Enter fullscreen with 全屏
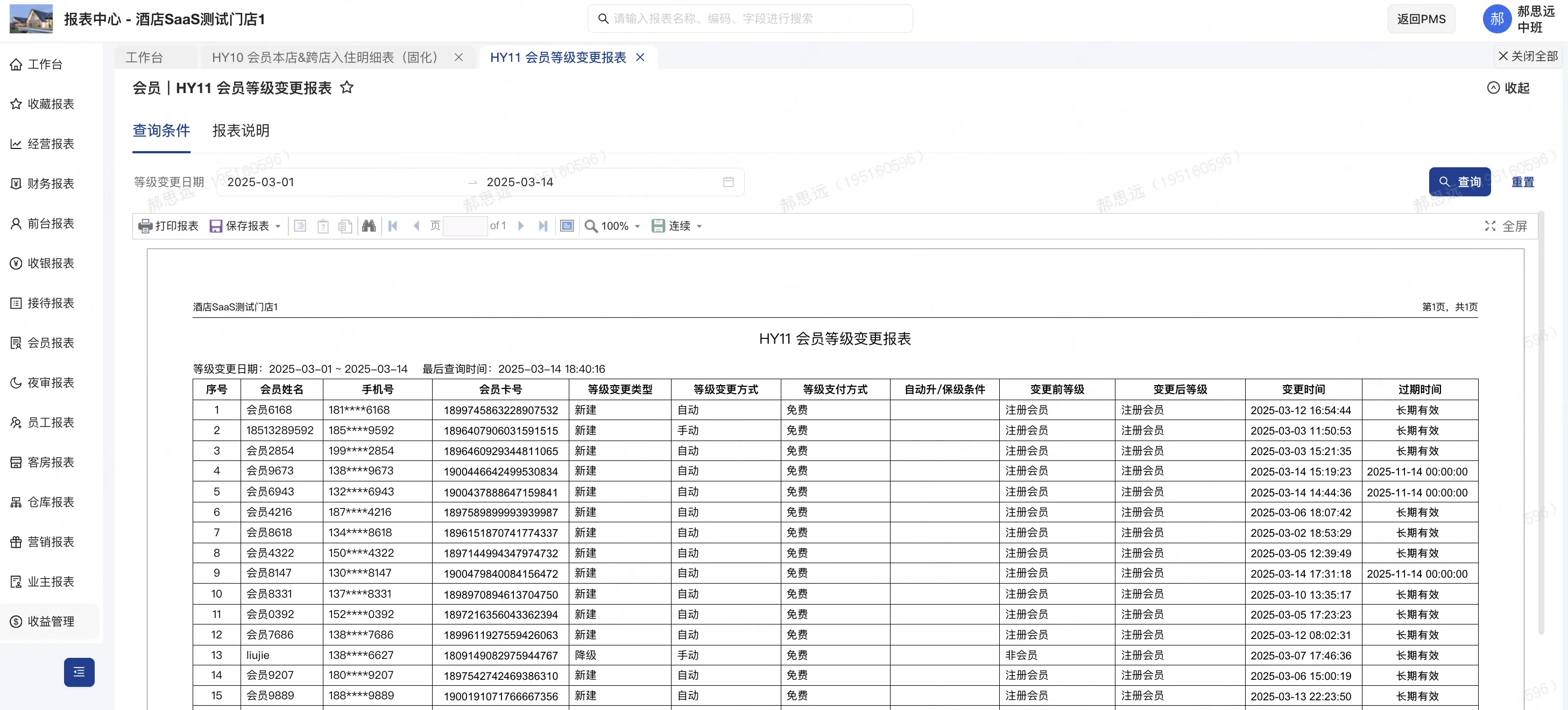Viewport: 1568px width, 710px height. (x=1506, y=226)
